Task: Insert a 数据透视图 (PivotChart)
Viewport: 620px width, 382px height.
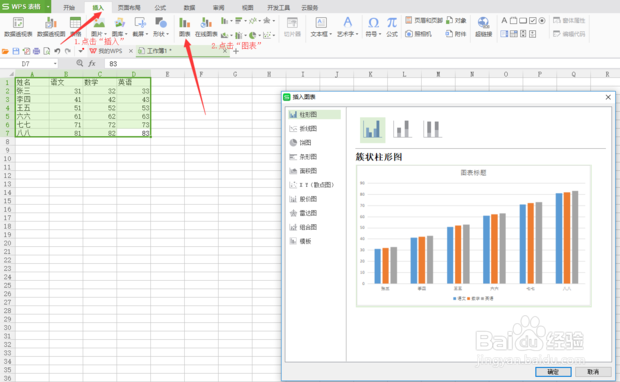Action: click(x=51, y=27)
